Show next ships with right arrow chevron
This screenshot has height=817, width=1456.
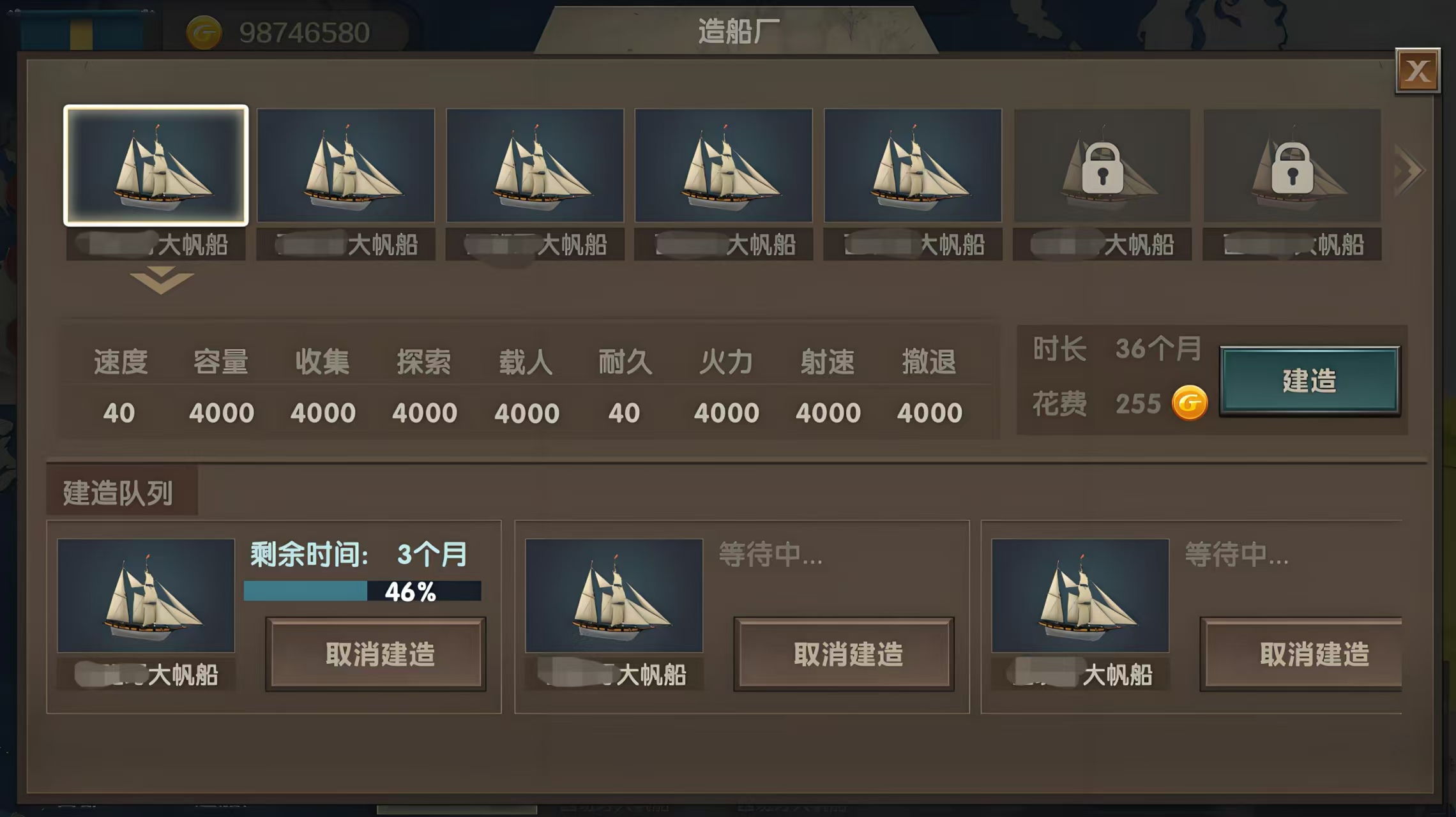click(x=1409, y=170)
